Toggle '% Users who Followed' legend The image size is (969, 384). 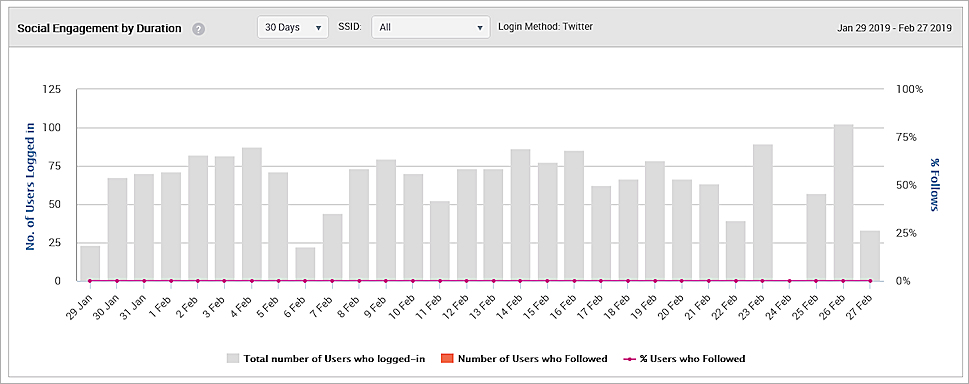685,359
